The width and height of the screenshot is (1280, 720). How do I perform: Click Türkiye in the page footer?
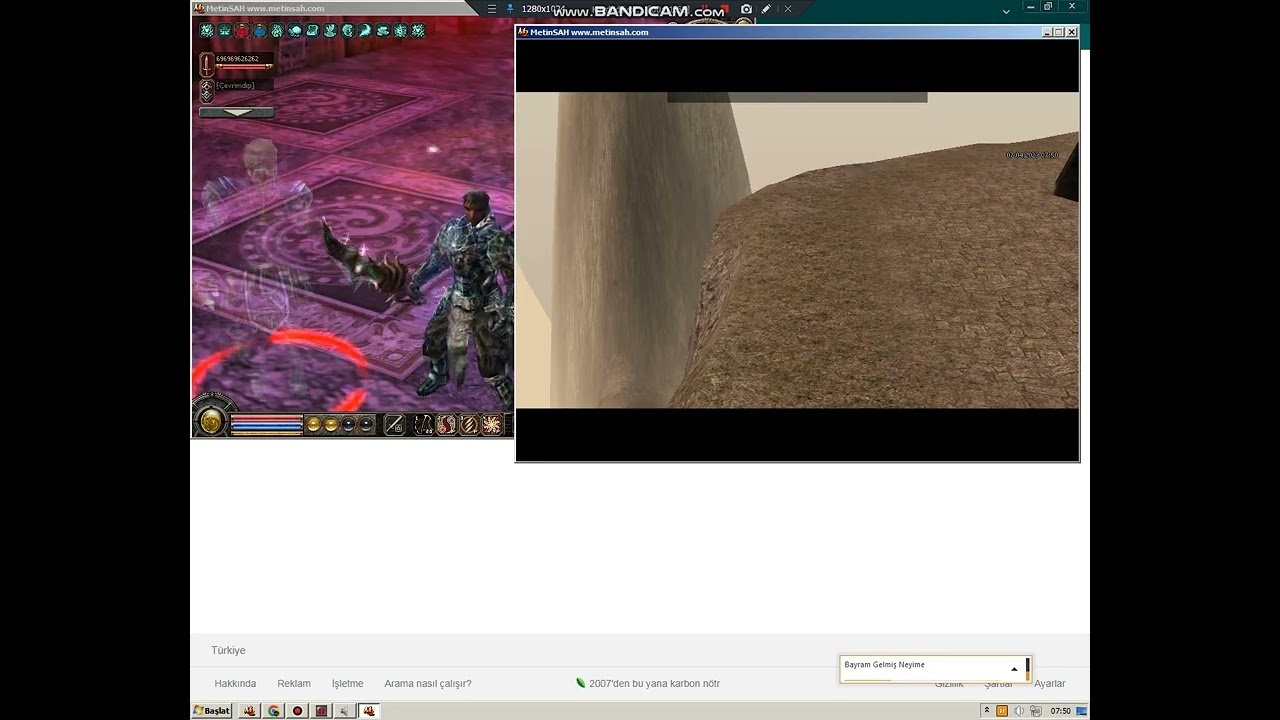coord(228,650)
